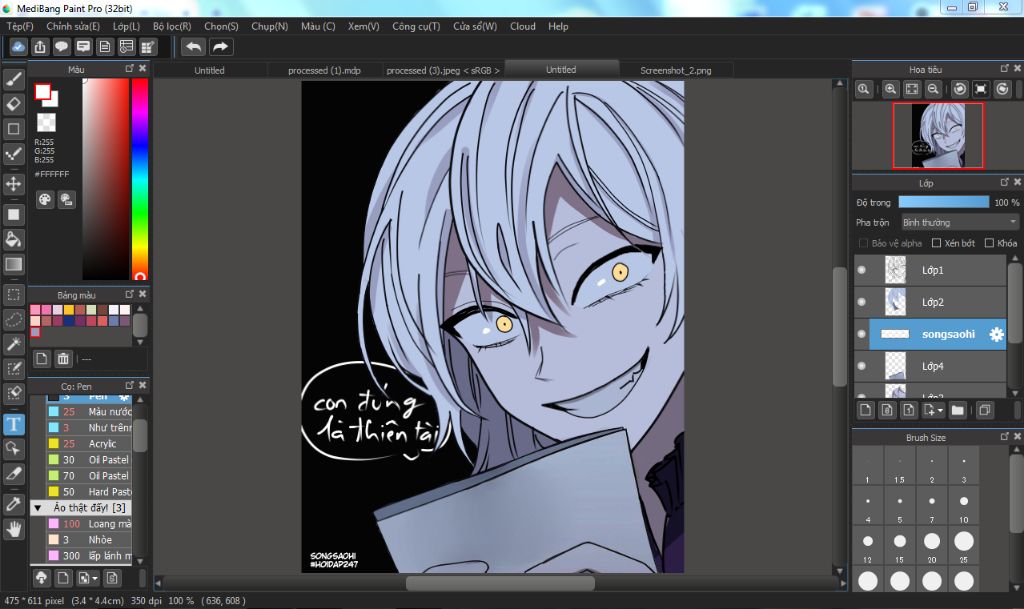Collapse the Ảo thật đấy! brush group
The height and width of the screenshot is (609, 1024).
tap(38, 508)
